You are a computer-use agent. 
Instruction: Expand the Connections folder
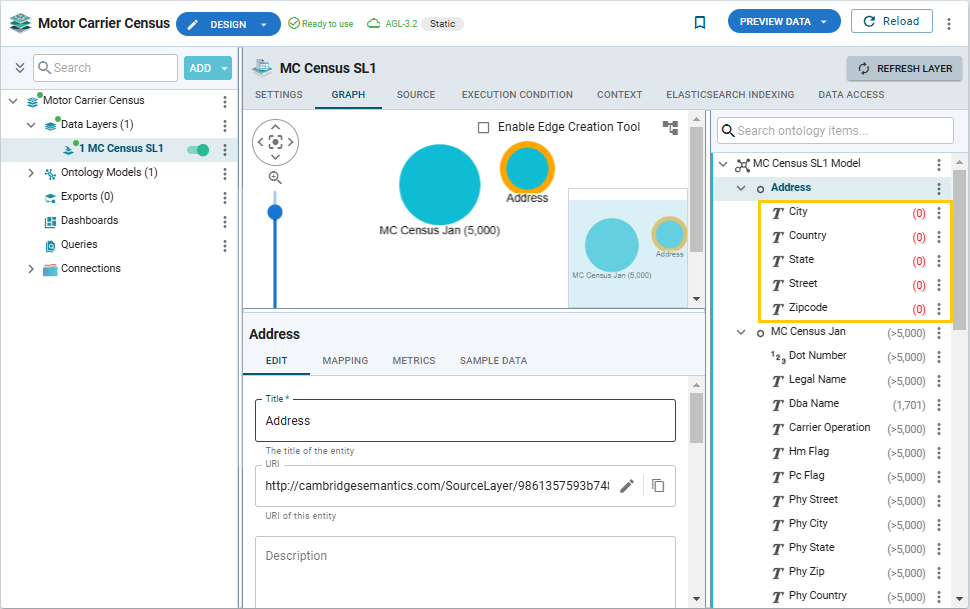(31, 269)
